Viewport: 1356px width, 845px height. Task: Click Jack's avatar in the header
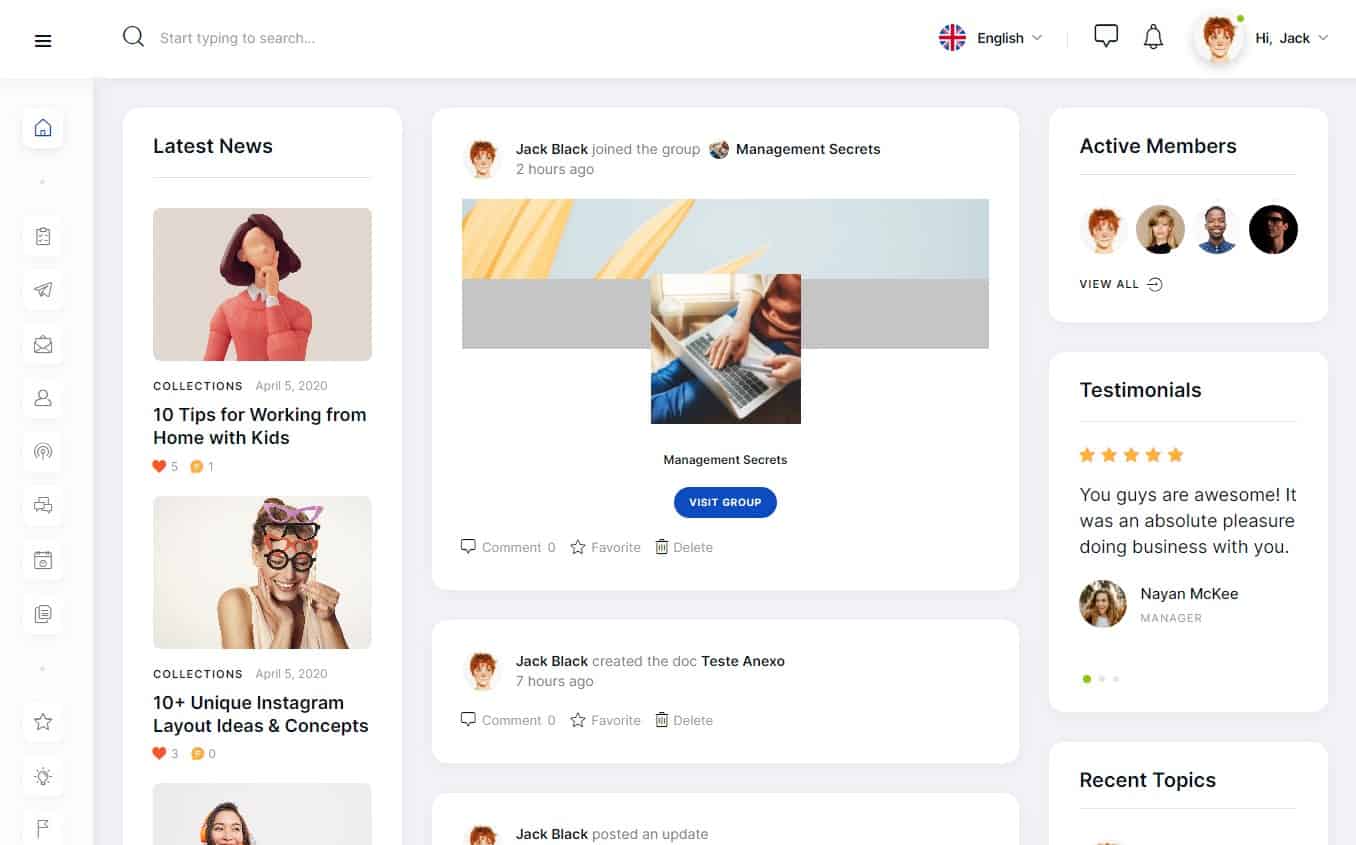coord(1219,39)
